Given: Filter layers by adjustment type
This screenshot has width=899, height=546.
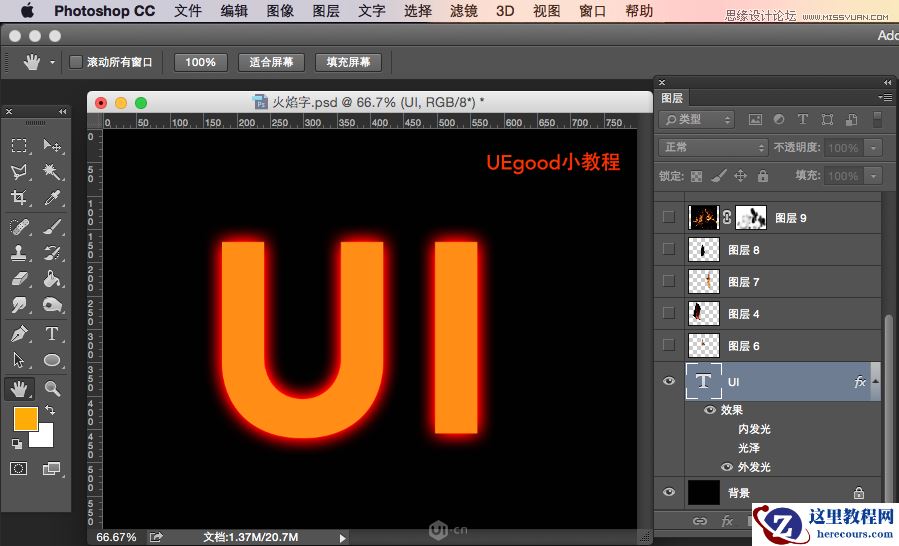Looking at the screenshot, I should pos(779,119).
